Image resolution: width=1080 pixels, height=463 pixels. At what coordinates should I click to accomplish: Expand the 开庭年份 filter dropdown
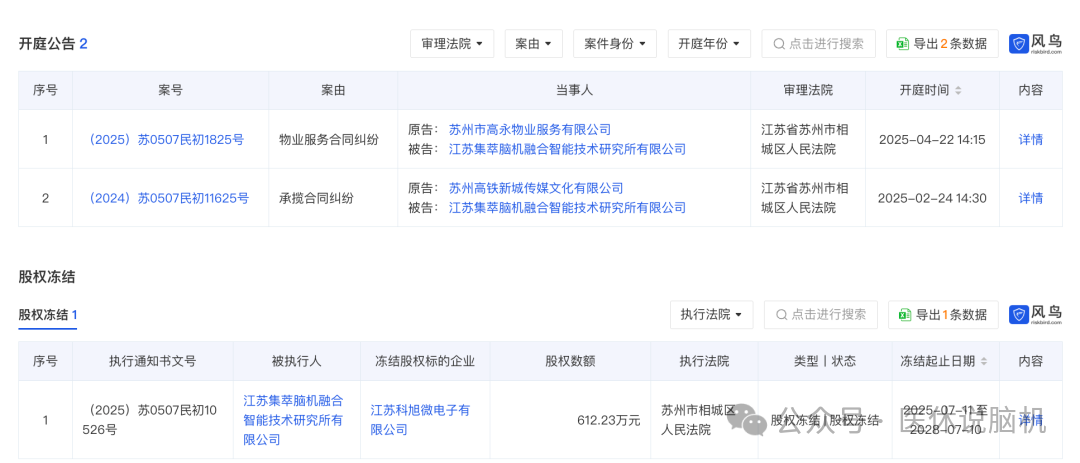708,44
